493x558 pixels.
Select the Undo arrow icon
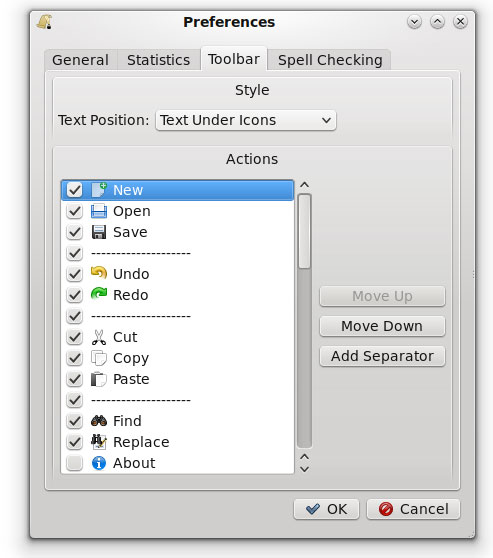tap(99, 273)
